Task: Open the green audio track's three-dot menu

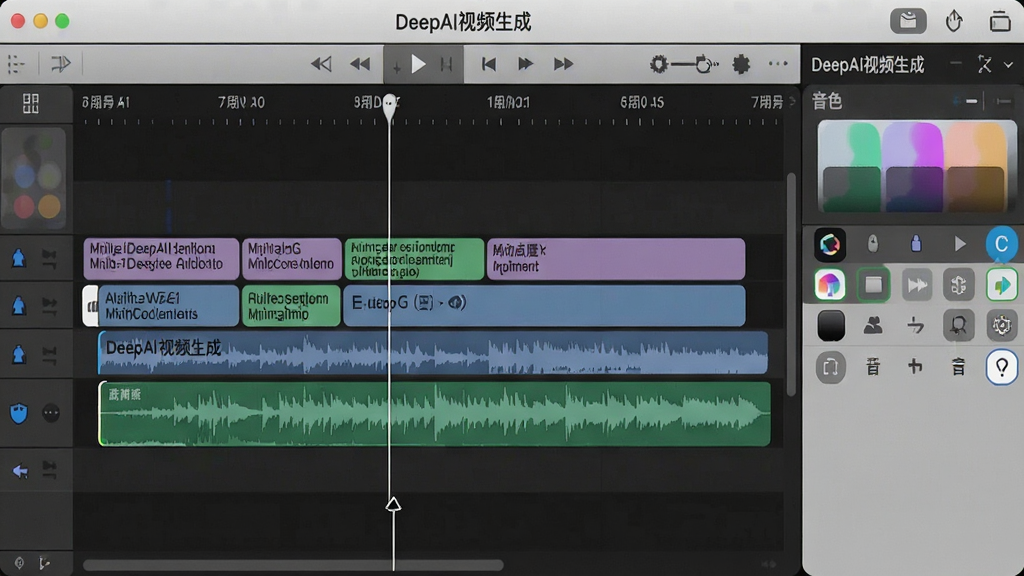Action: pos(51,413)
